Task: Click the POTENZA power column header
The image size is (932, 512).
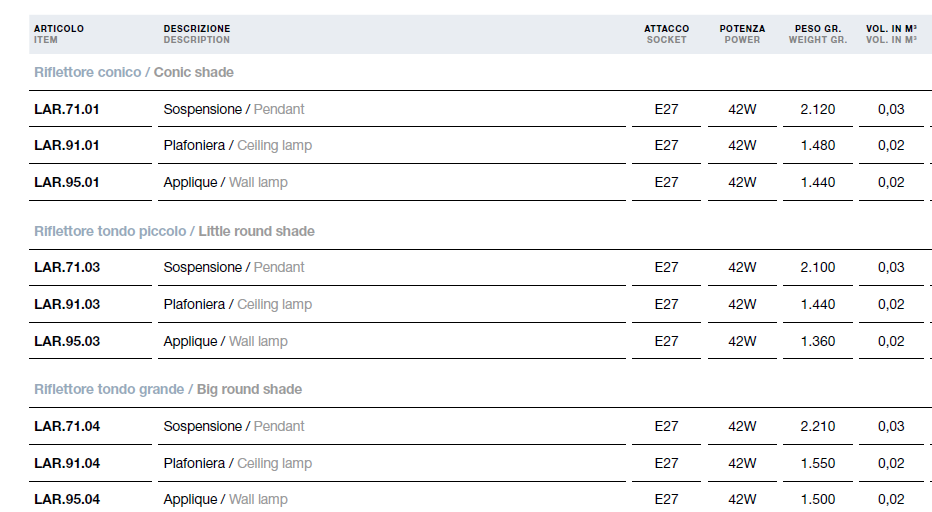Action: (x=742, y=34)
